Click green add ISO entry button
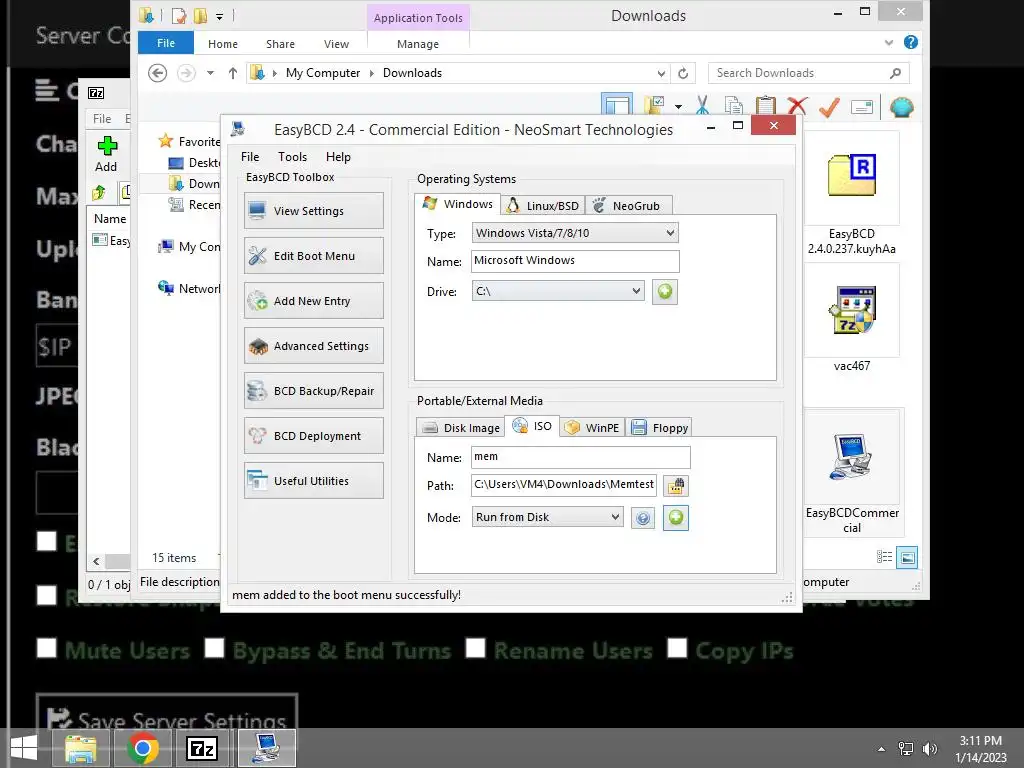This screenshot has width=1024, height=768. point(676,518)
